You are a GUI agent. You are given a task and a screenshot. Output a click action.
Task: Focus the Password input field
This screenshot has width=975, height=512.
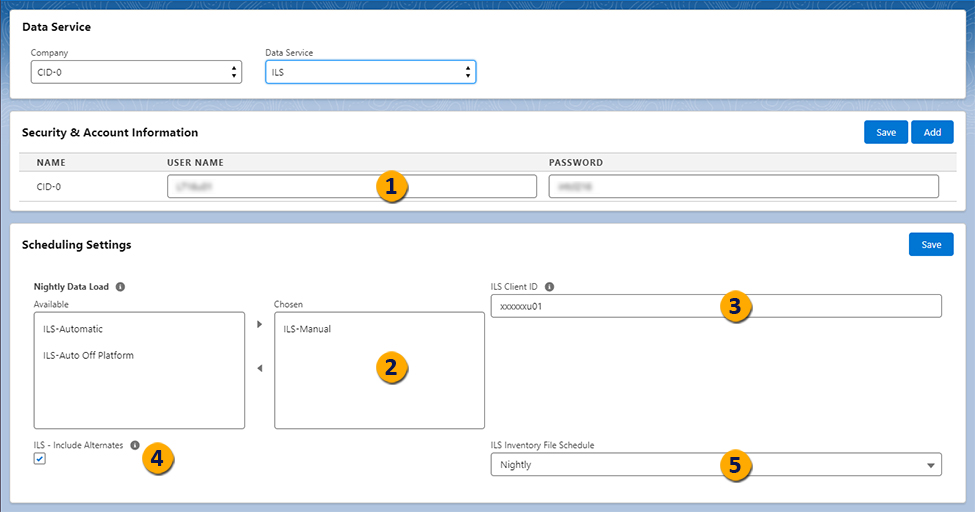point(744,187)
